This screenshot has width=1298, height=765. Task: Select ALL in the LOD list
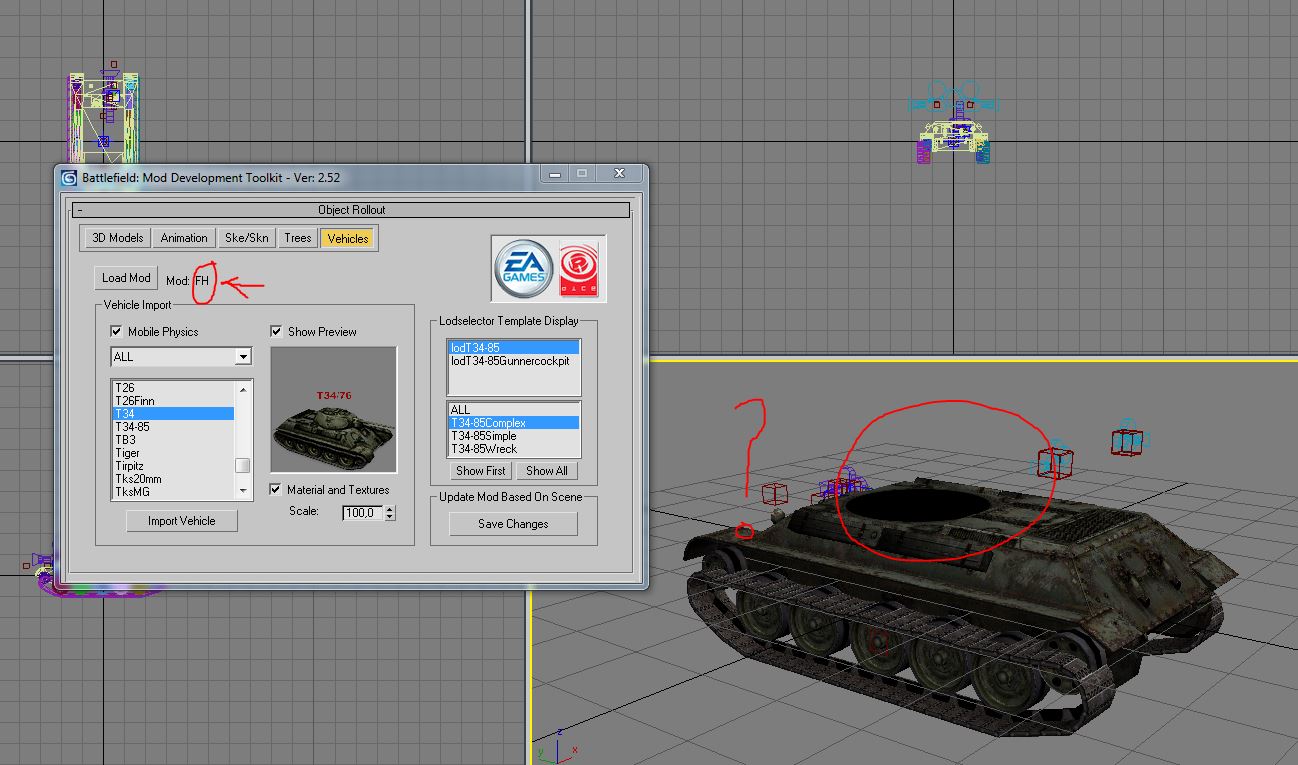click(513, 409)
